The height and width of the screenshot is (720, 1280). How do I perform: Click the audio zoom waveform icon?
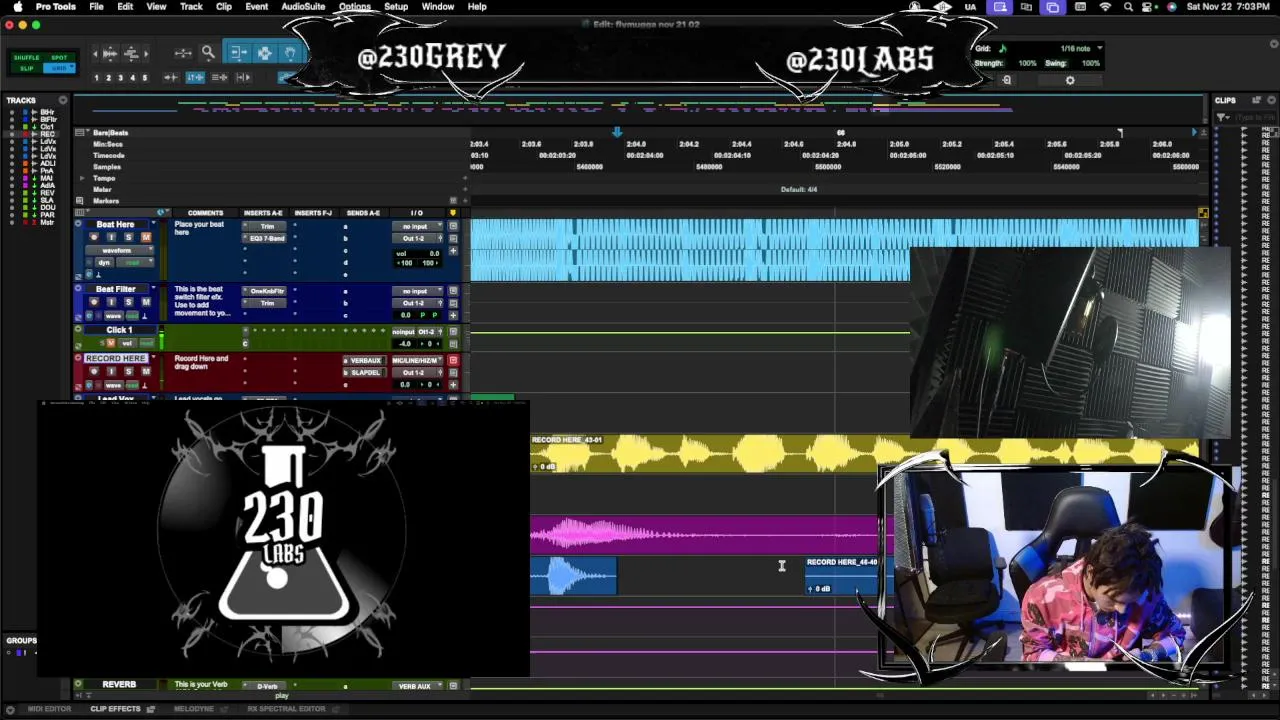(110, 53)
